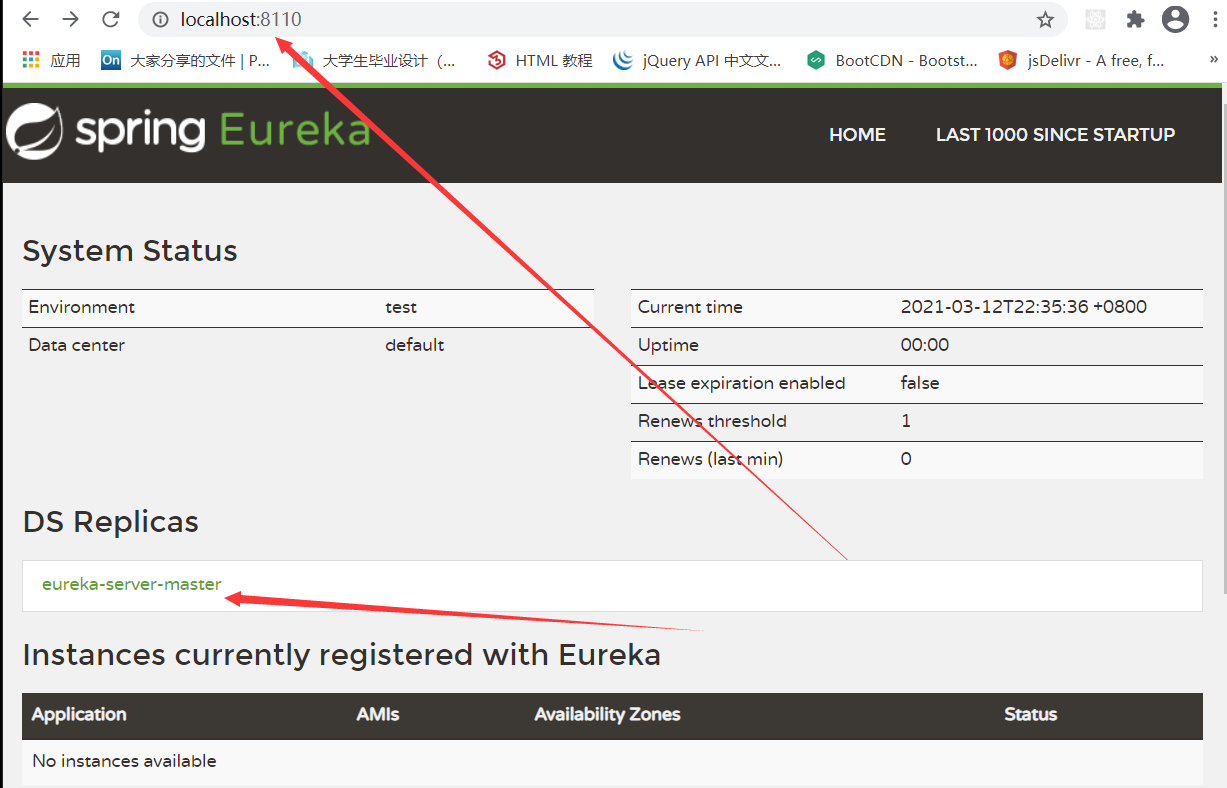The height and width of the screenshot is (788, 1227).
Task: Click the 'No instances available' row
Action: coord(612,761)
